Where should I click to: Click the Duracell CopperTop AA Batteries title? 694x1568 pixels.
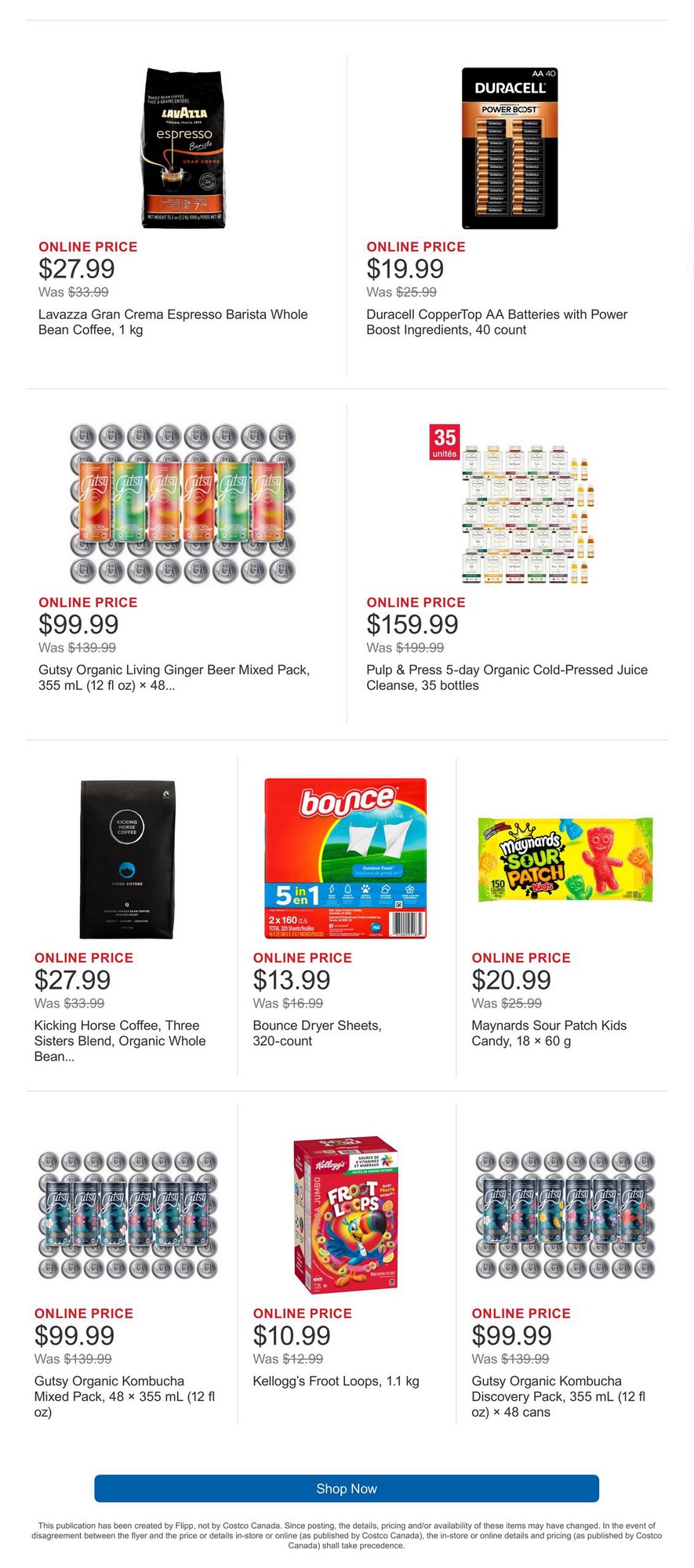[x=496, y=322]
